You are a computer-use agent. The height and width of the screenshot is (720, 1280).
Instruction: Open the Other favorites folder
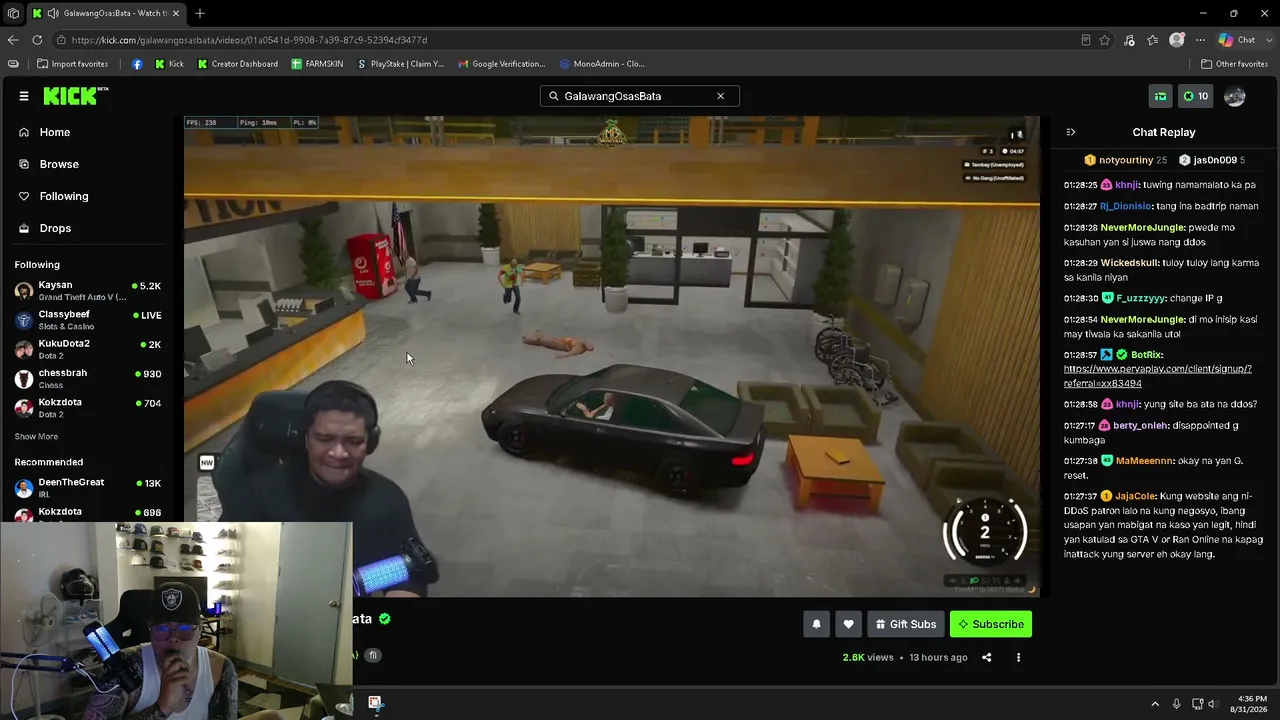point(1235,64)
